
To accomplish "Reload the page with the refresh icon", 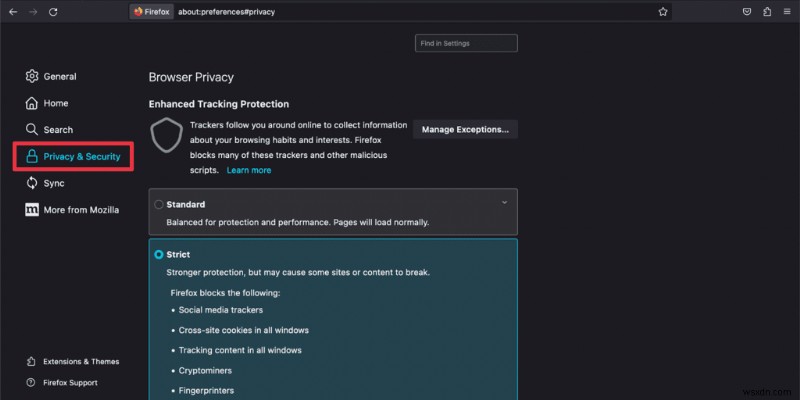I will [53, 12].
